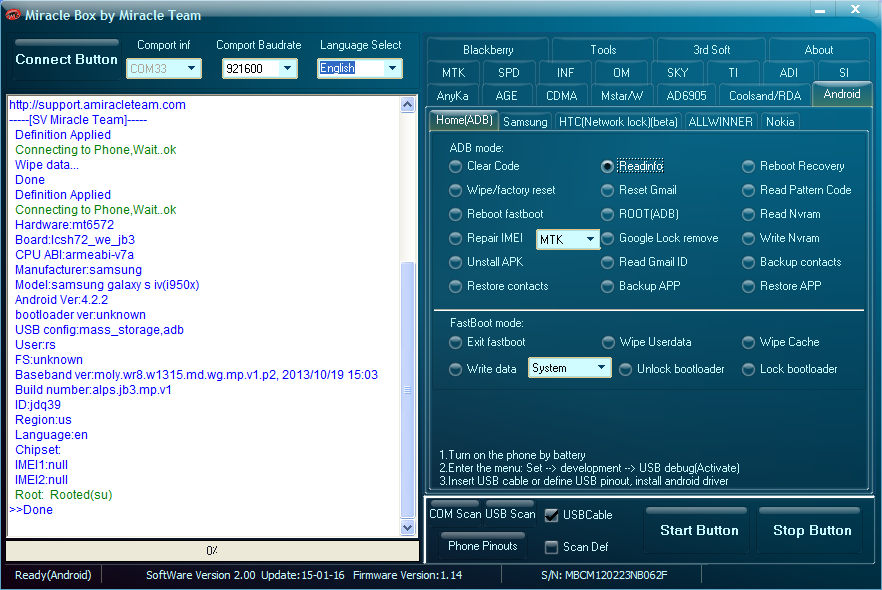Screen dimensions: 882x590
Task: Select the Repair IMEI option
Action: tap(486, 238)
